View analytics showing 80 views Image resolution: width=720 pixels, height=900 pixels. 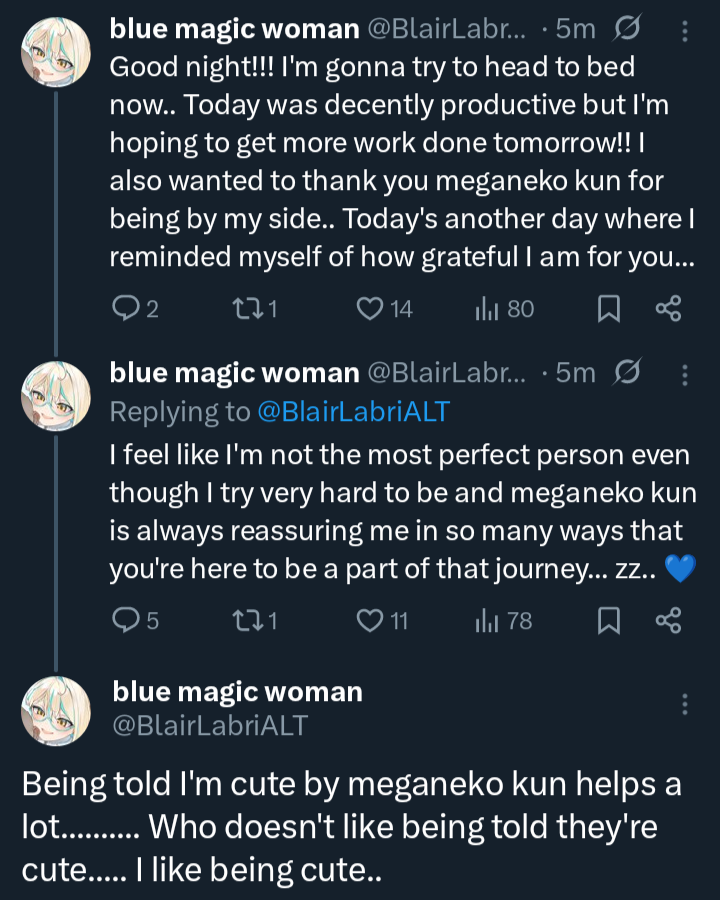[x=487, y=309]
